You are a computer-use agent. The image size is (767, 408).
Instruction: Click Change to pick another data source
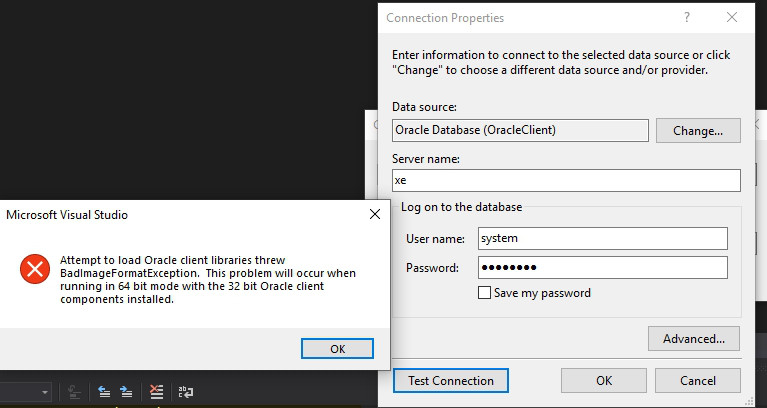698,131
